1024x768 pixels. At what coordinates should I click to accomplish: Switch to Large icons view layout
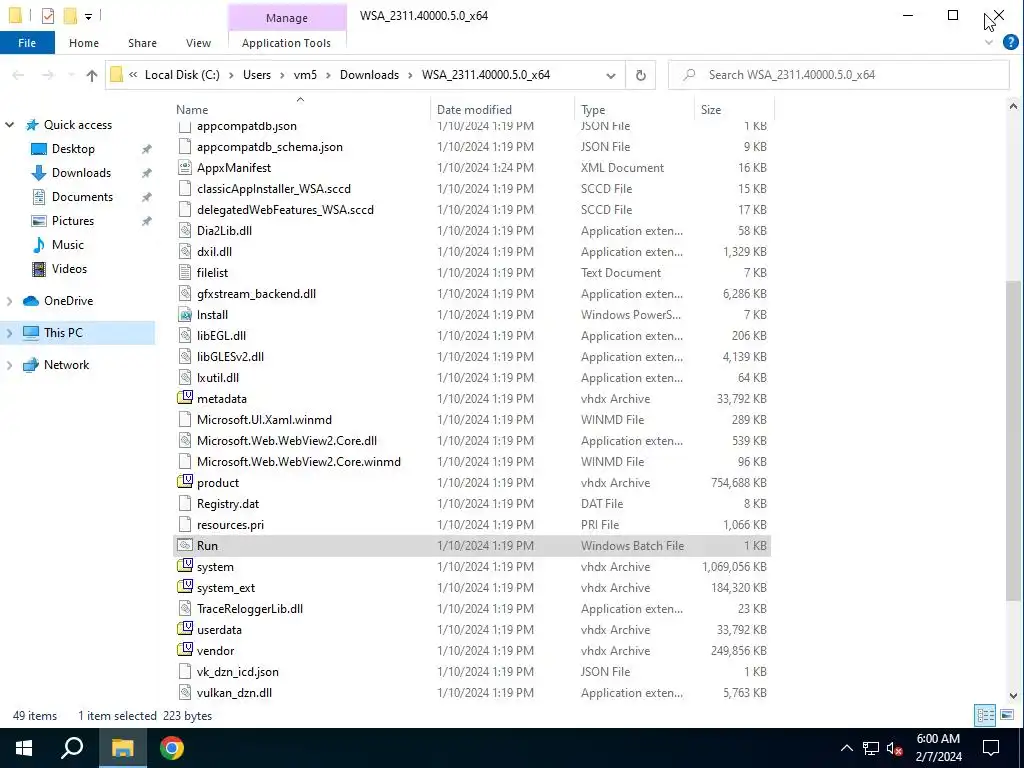pos(1007,714)
